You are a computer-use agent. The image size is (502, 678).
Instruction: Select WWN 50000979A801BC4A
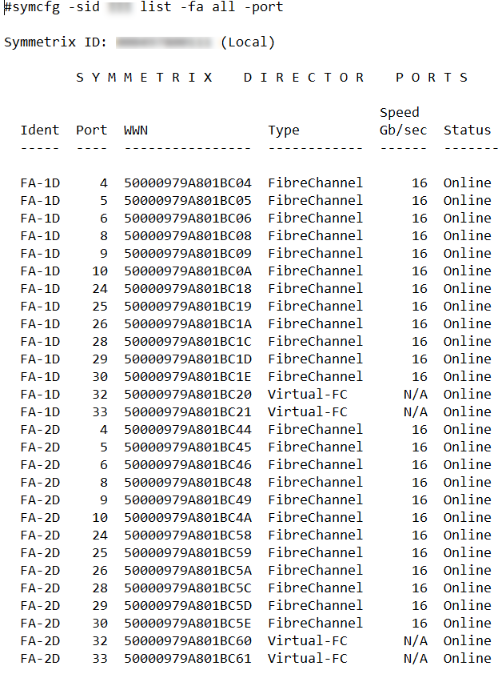188,518
